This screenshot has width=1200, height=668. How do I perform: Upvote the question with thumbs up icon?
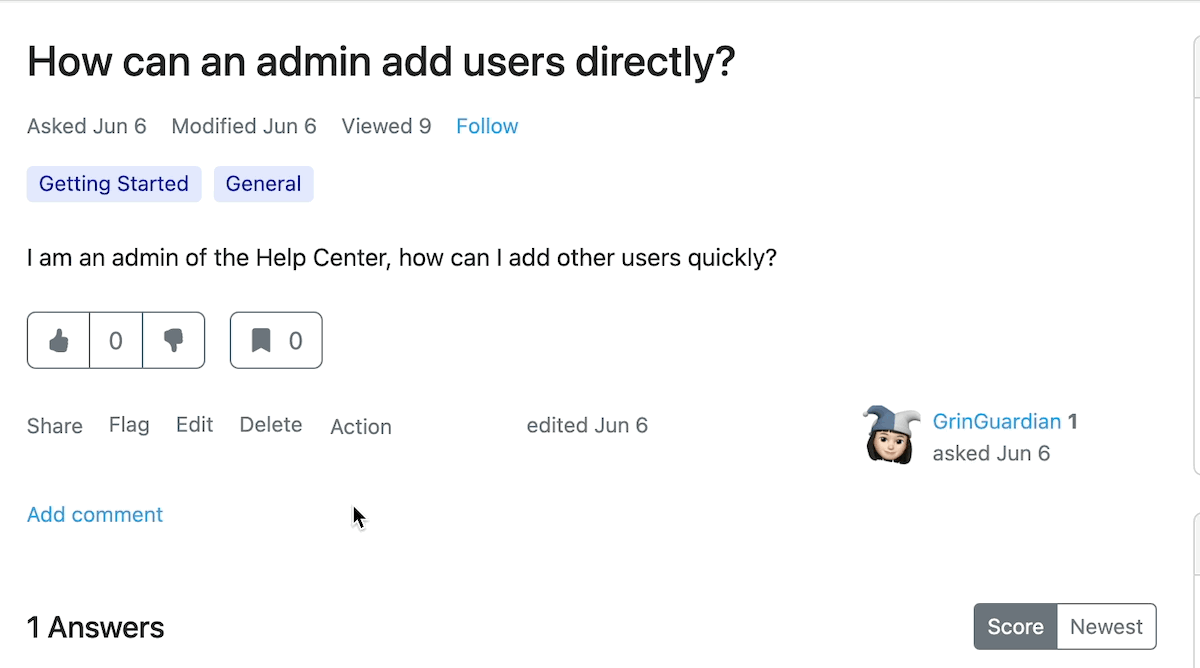(57, 340)
